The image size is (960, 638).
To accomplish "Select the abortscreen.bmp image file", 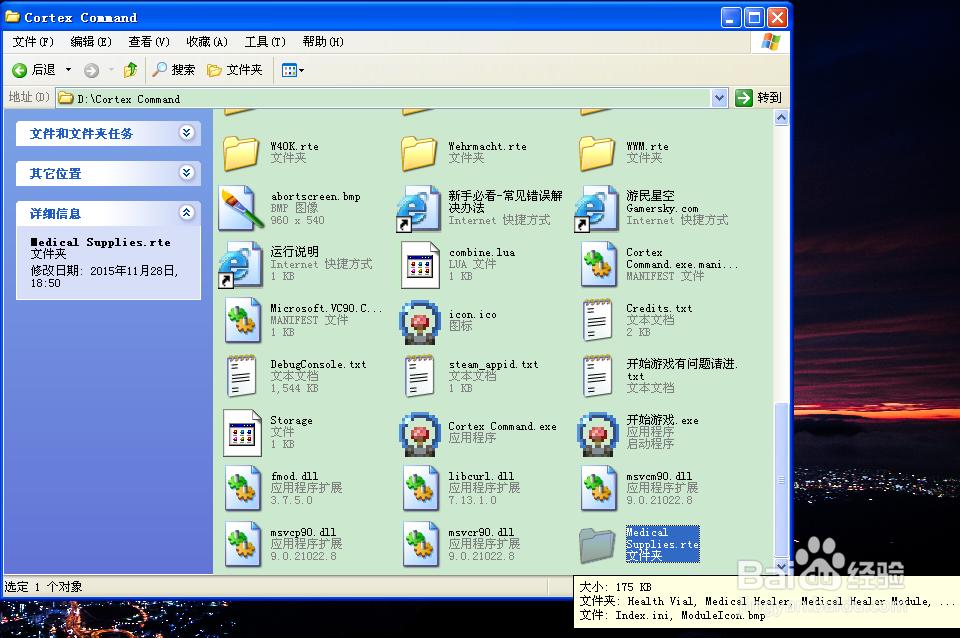I will 241,208.
